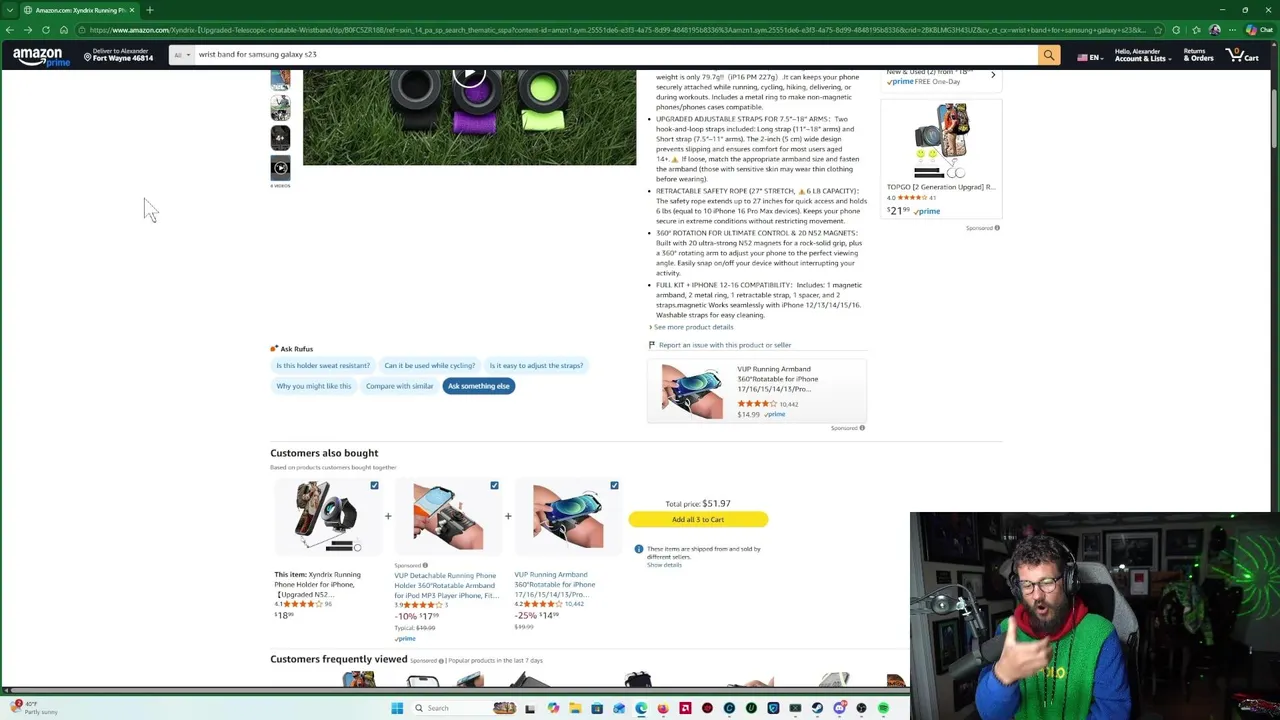The height and width of the screenshot is (720, 1280).
Task: Open File Explorer from taskbar
Action: pos(575,708)
